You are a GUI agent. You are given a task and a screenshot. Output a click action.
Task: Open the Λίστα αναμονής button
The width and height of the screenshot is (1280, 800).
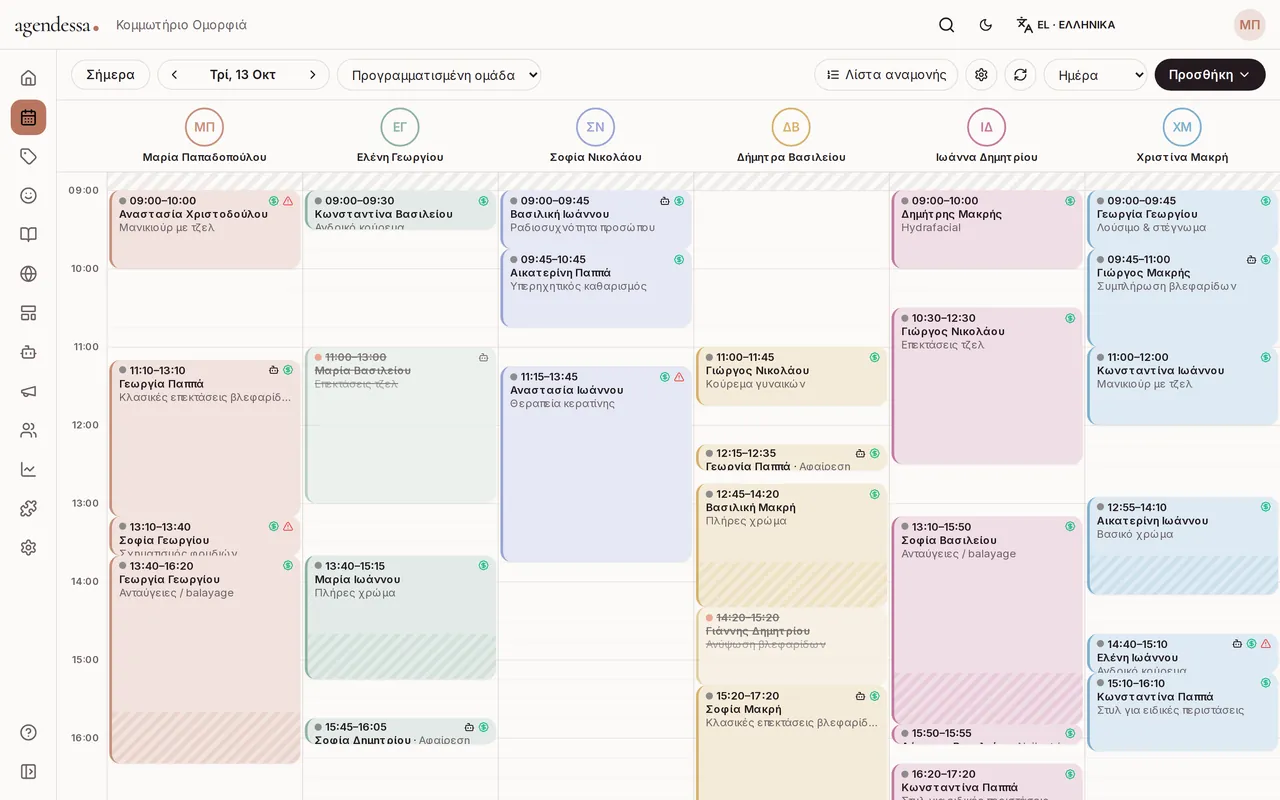click(x=886, y=75)
